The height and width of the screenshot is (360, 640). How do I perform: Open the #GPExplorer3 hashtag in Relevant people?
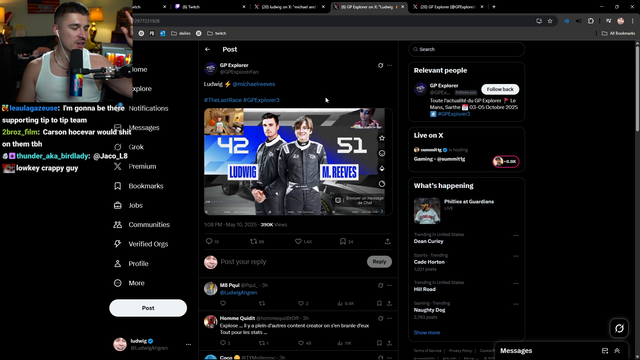click(x=454, y=114)
